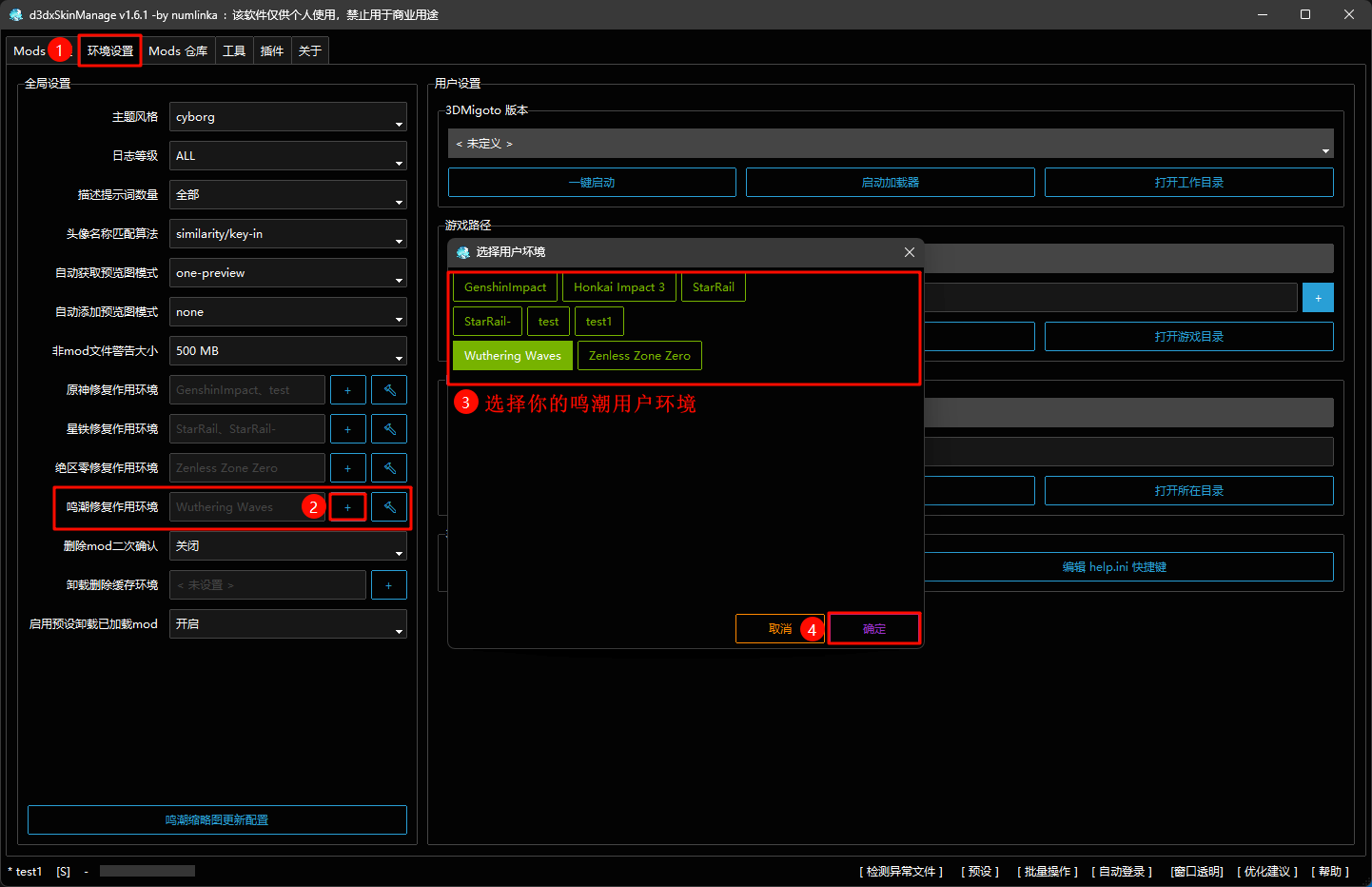Toggle StarRail- environment selection
Screen dimensions: 1372x887
(487, 322)
